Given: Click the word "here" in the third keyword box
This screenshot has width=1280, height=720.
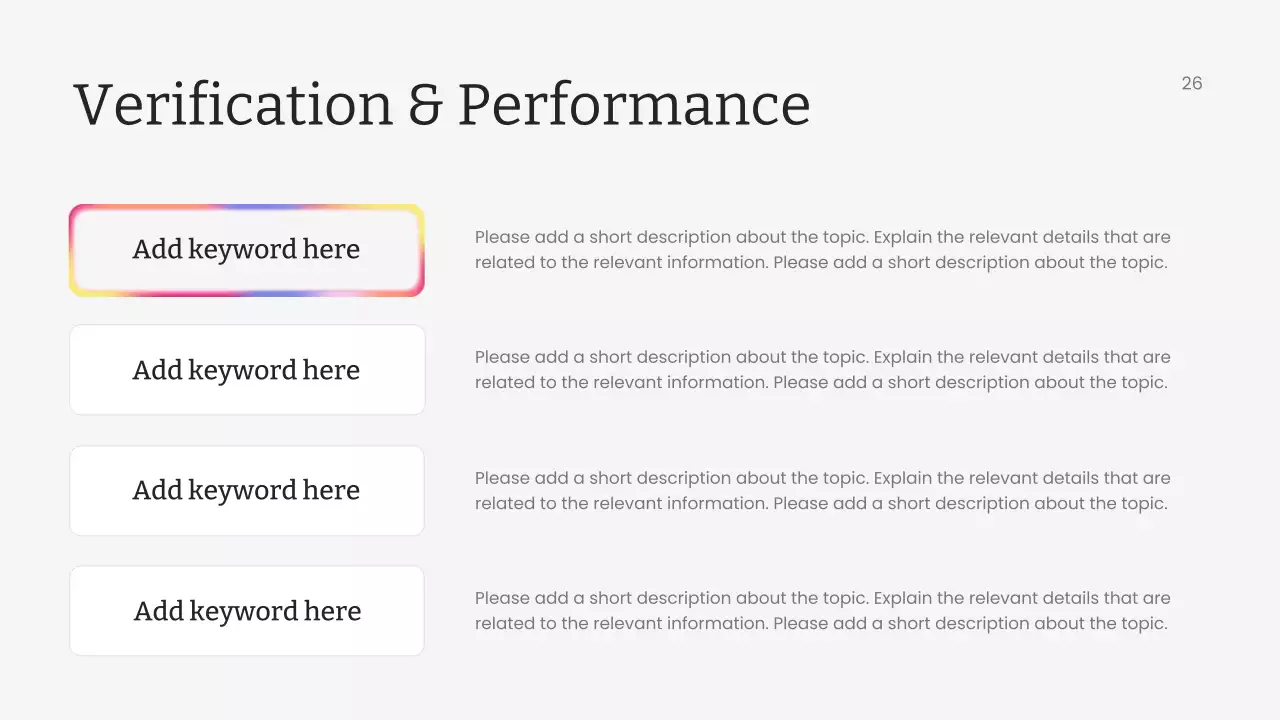Looking at the screenshot, I should pos(331,490).
